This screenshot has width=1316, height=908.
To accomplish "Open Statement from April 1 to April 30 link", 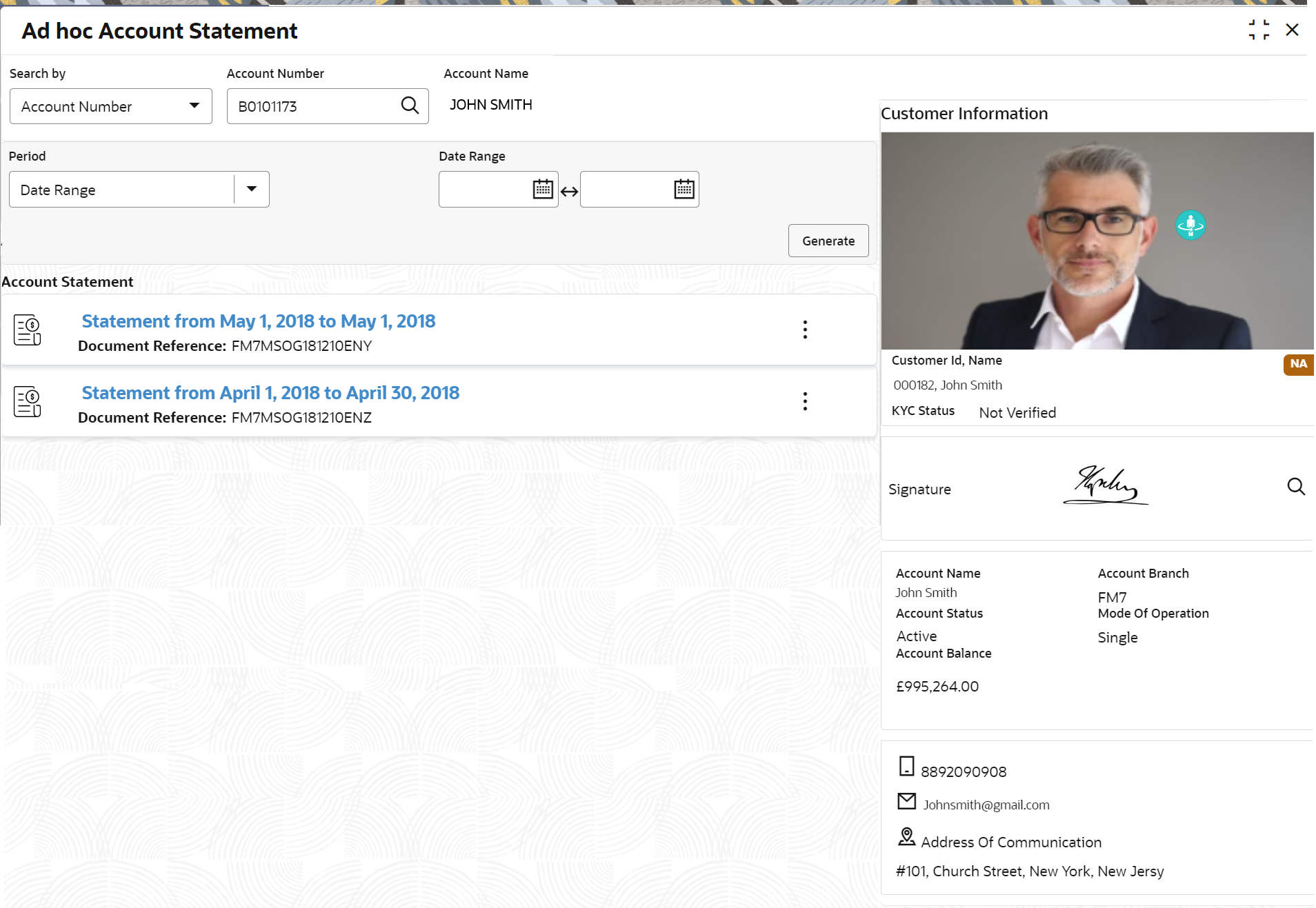I will pos(270,393).
